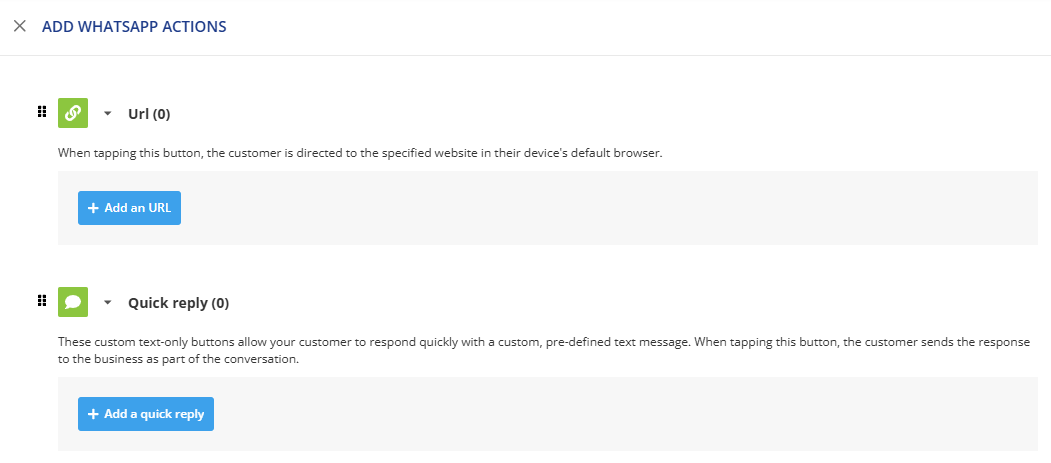The width and height of the screenshot is (1051, 463).
Task: Add an URL button
Action: click(129, 208)
